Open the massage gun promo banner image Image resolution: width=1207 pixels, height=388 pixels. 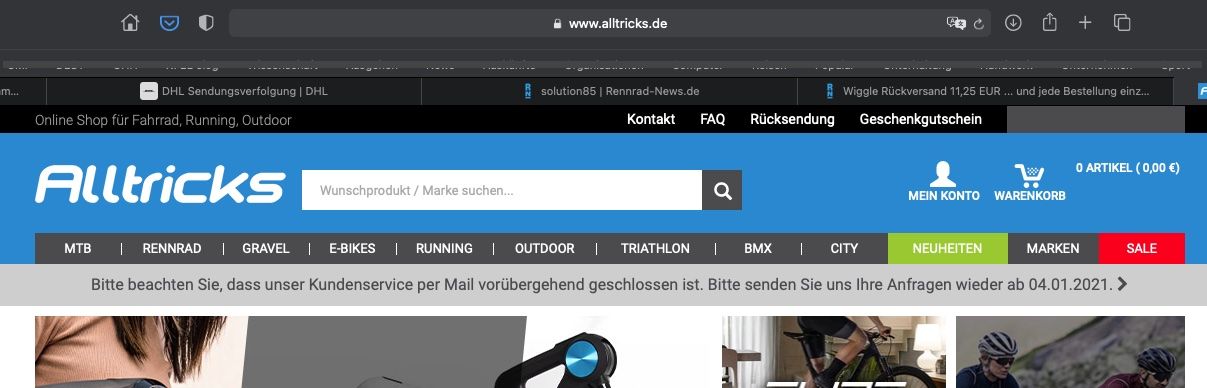pos(372,352)
